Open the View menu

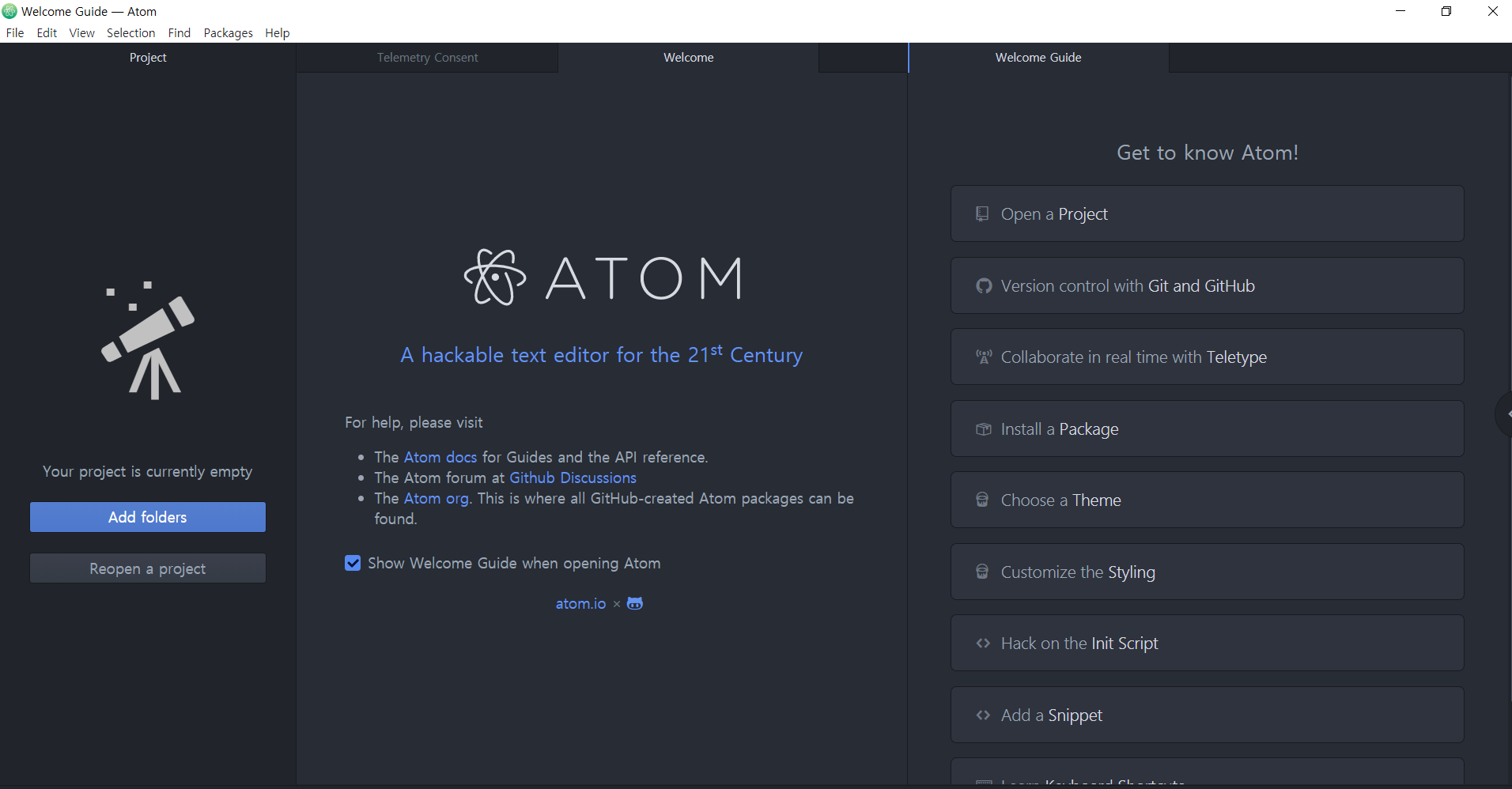[x=81, y=32]
